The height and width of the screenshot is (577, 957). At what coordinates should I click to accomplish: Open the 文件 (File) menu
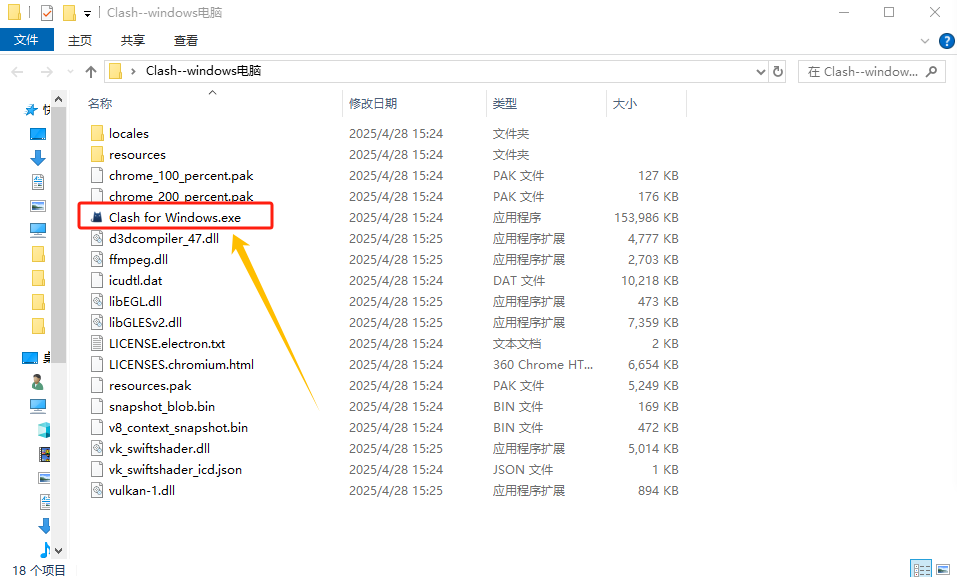click(27, 40)
